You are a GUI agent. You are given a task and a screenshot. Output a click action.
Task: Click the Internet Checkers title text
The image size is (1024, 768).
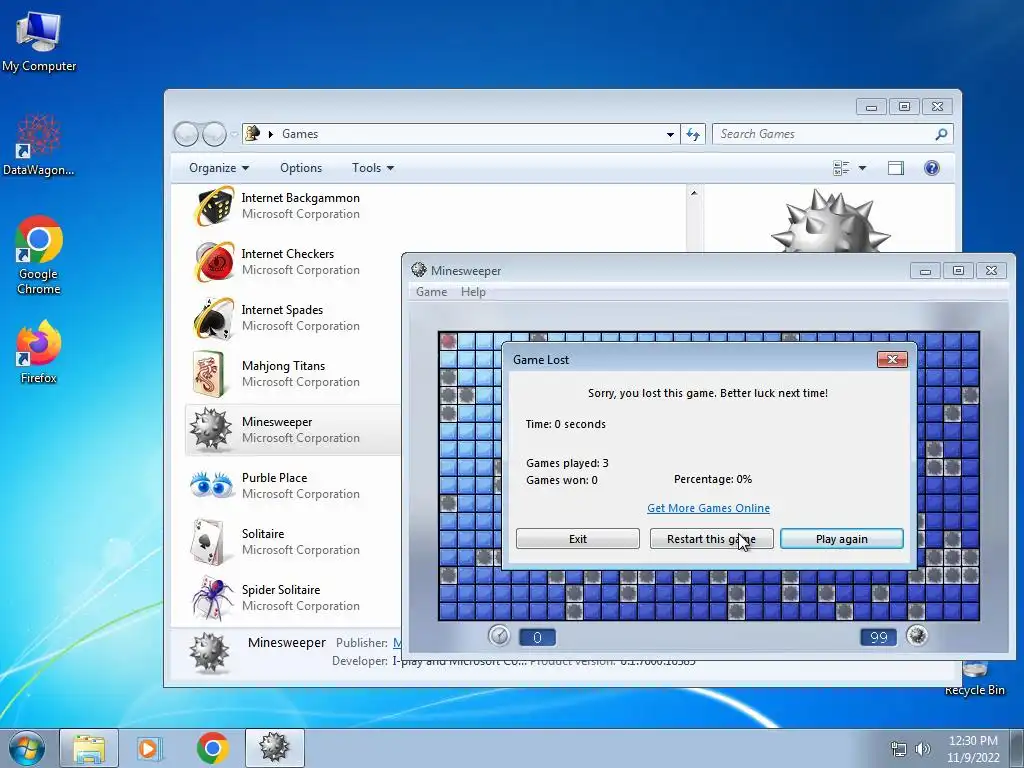pos(287,254)
